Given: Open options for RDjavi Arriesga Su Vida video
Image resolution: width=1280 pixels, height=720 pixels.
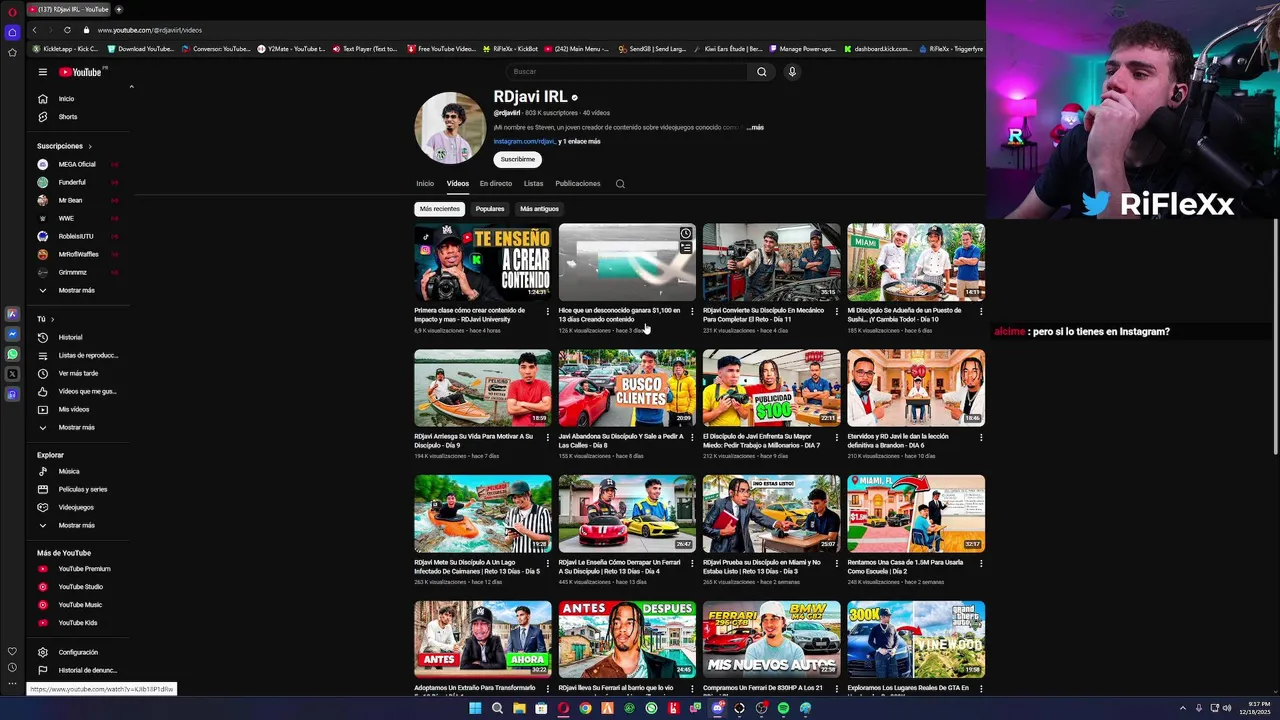Looking at the screenshot, I should (x=547, y=437).
